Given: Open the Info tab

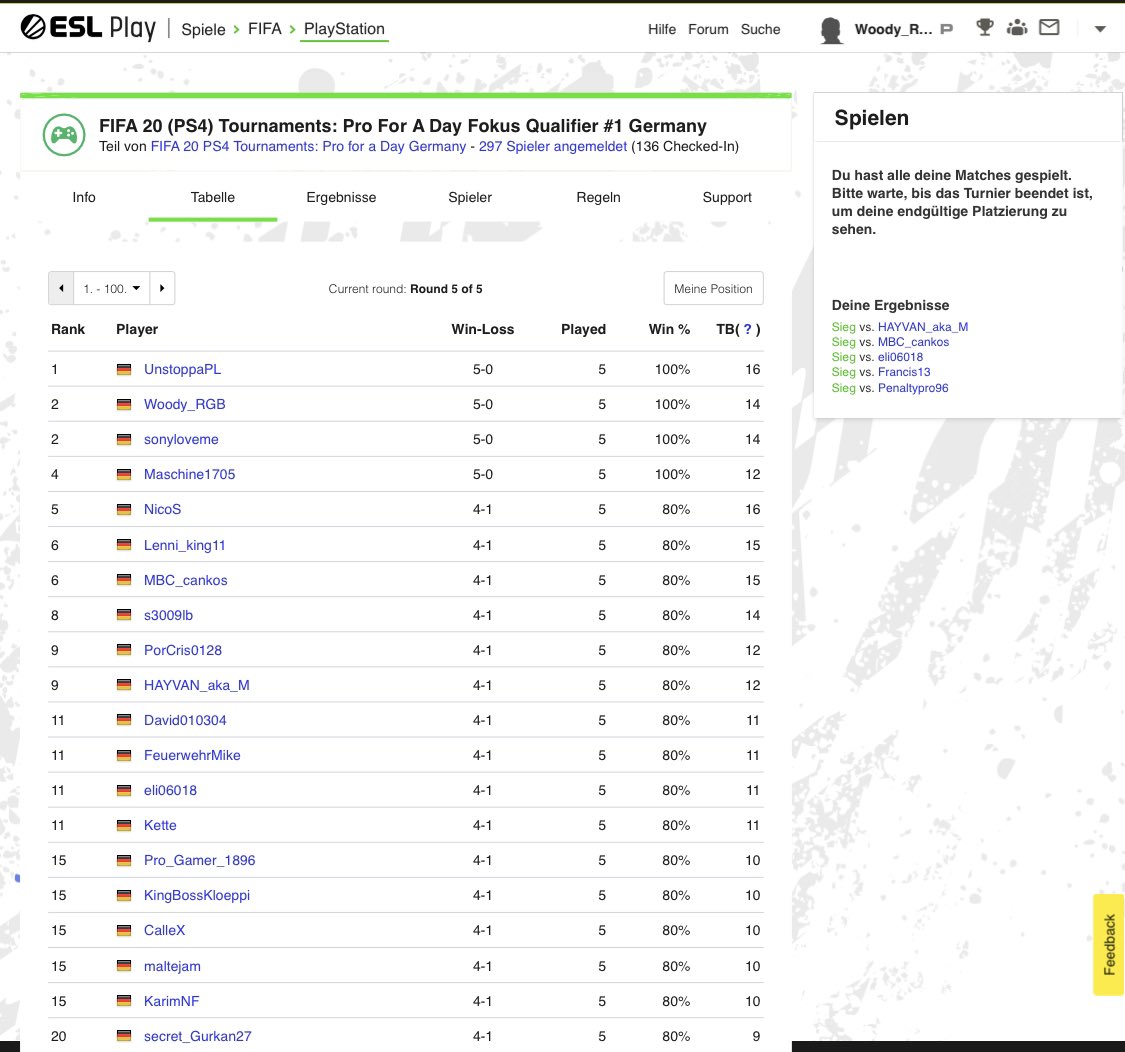Looking at the screenshot, I should [84, 197].
